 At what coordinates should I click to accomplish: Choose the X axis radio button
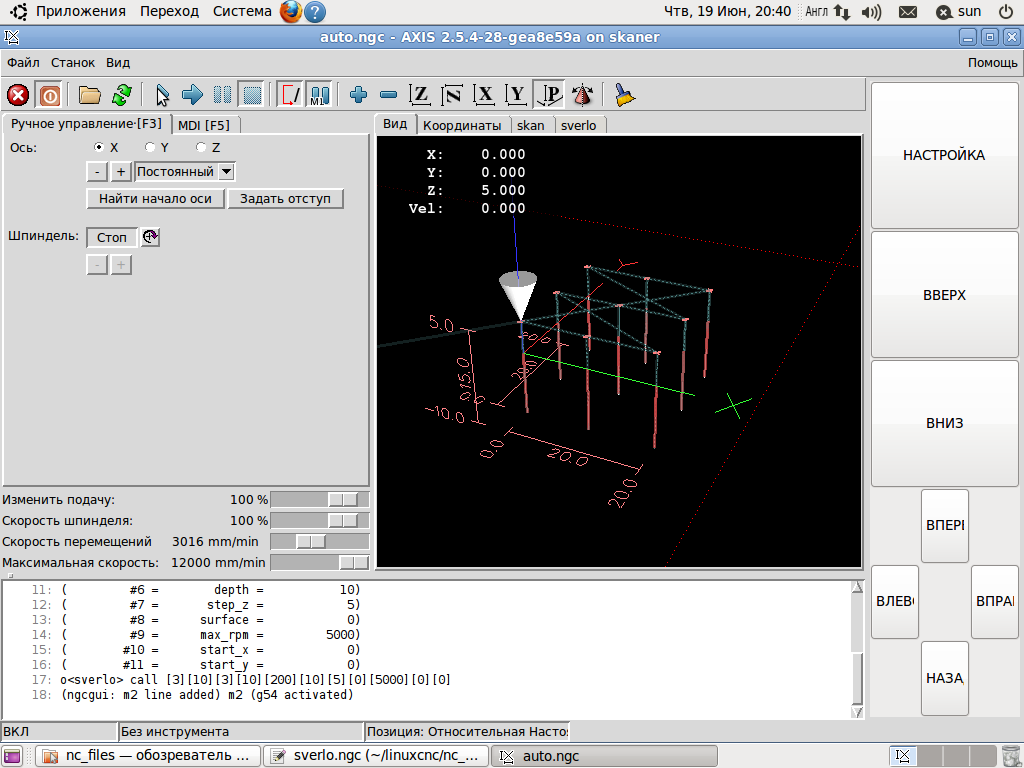pyautogui.click(x=99, y=147)
